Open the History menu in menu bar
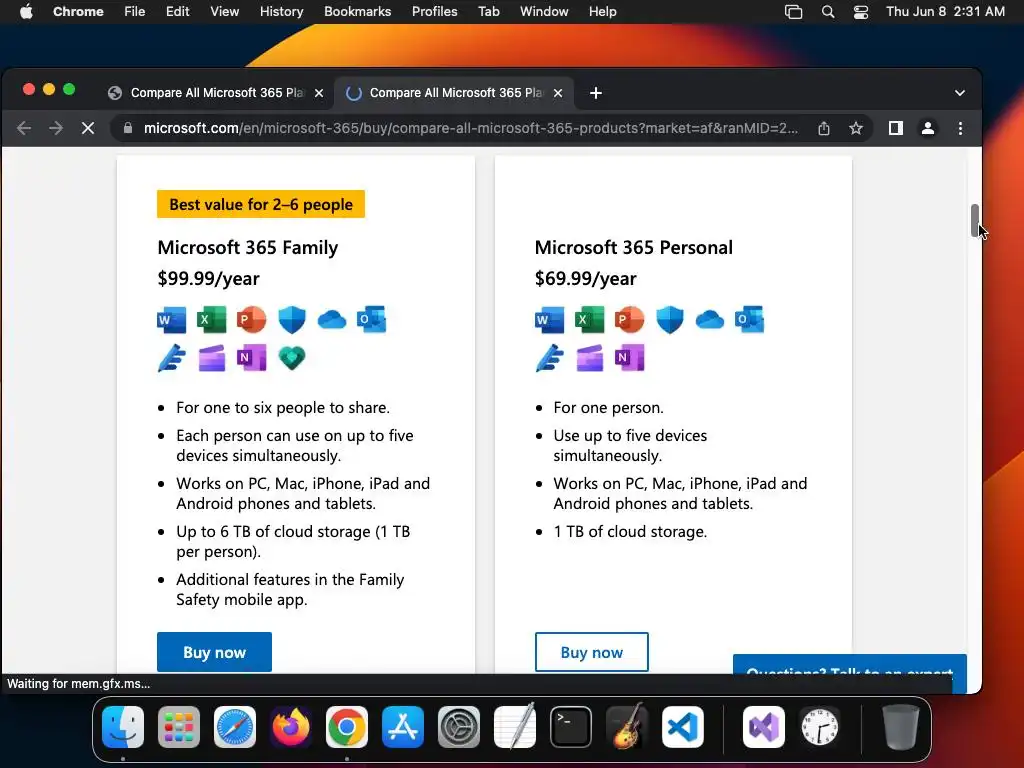Screen dimensions: 1024x768 [281, 12]
